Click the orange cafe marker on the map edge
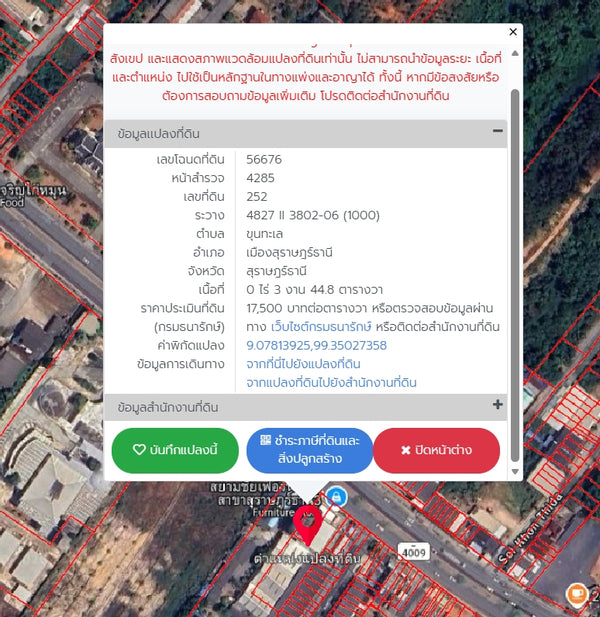The width and height of the screenshot is (600, 617). pyautogui.click(x=577, y=593)
